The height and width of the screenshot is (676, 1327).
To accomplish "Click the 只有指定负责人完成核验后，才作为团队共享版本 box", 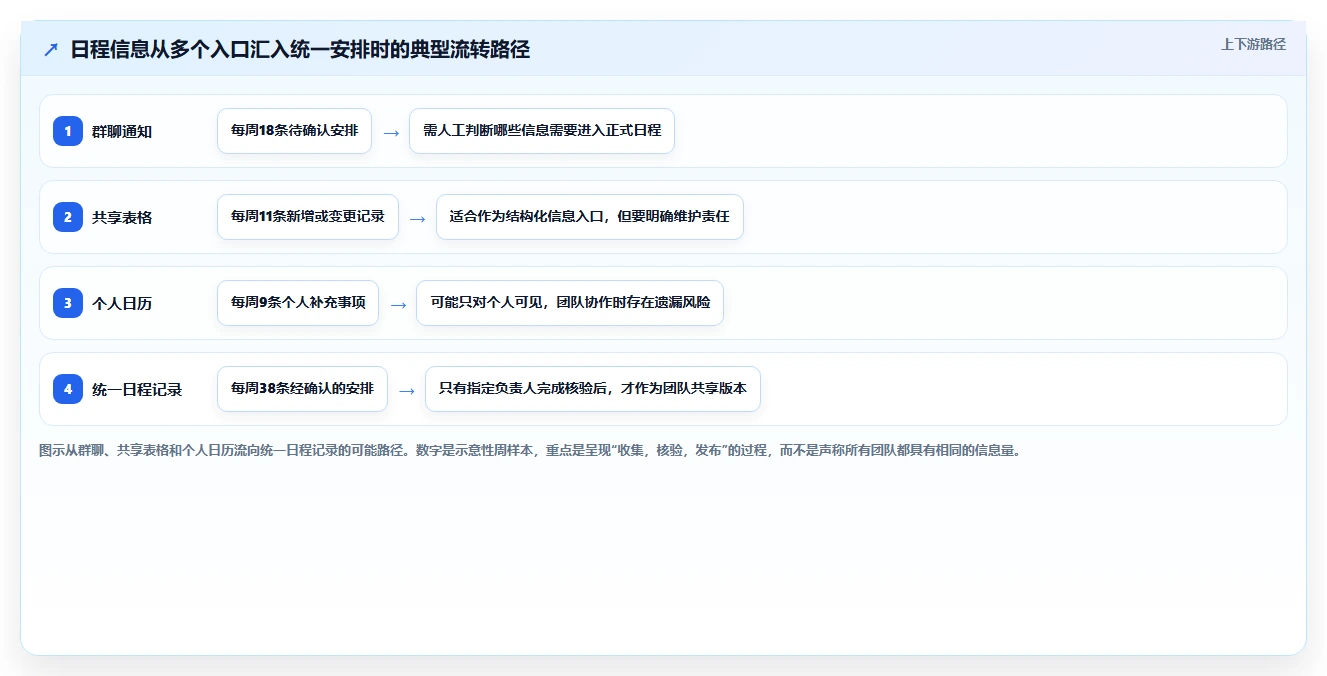I will 593,389.
